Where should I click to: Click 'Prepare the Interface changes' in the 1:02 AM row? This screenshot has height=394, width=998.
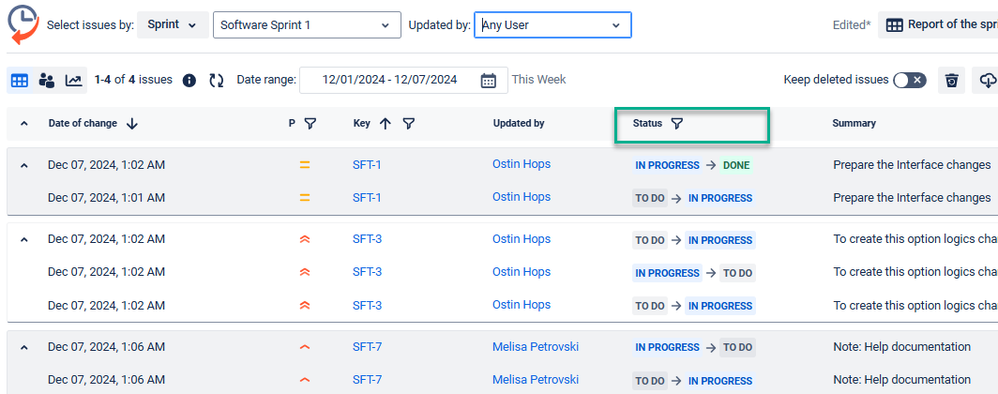911,165
